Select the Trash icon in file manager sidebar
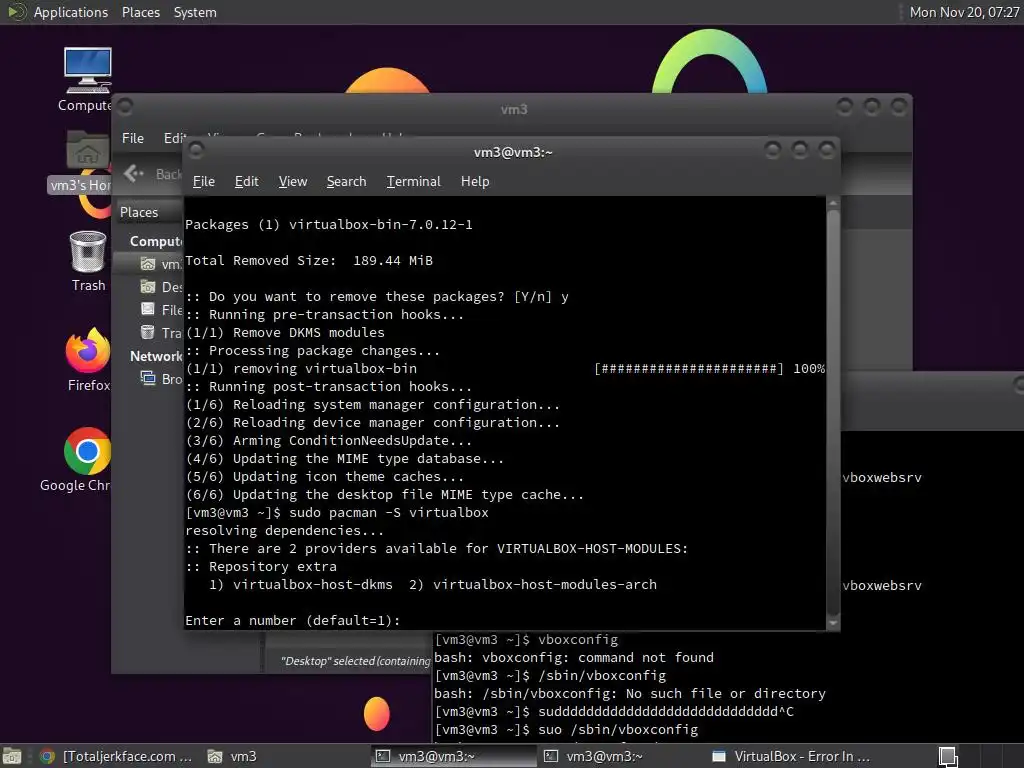The height and width of the screenshot is (768, 1024). click(x=148, y=332)
